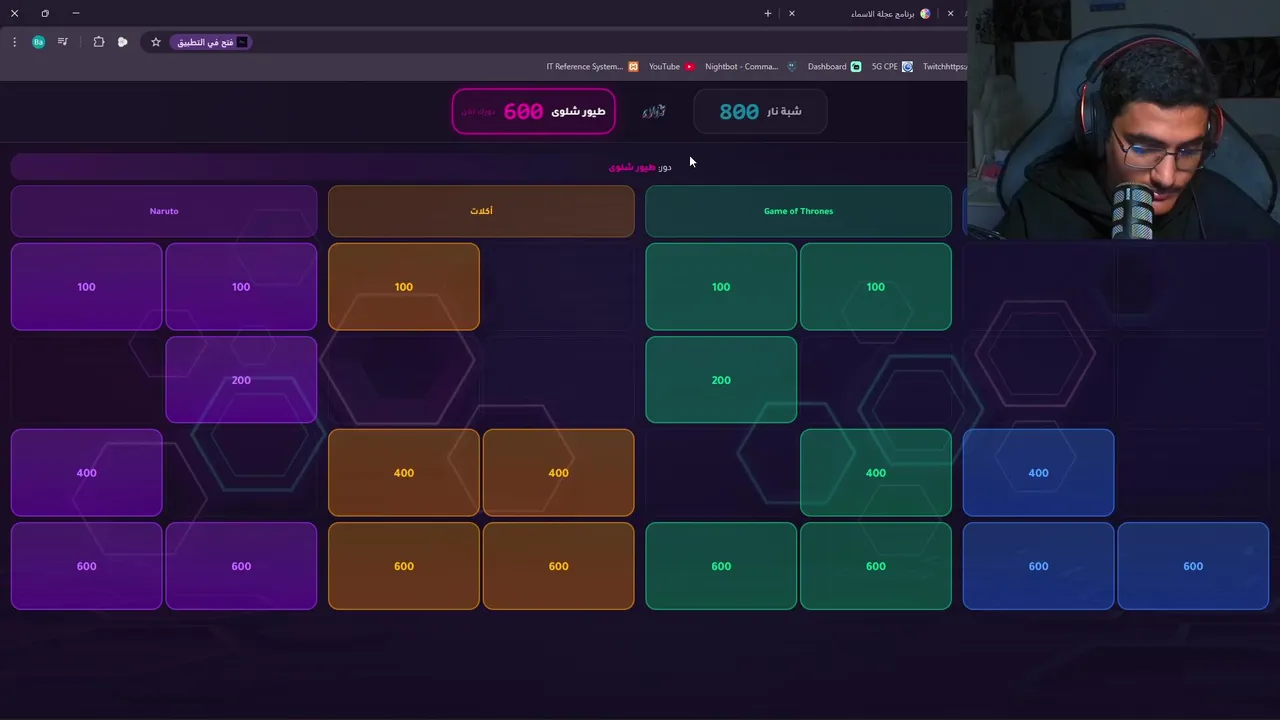
Task: Select the طيور شلوى team card with 600
Action: pyautogui.click(x=533, y=111)
